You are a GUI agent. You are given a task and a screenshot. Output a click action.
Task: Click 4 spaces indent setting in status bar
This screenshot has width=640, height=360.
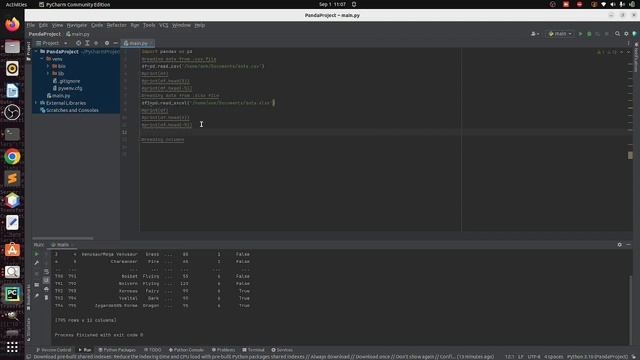553,357
